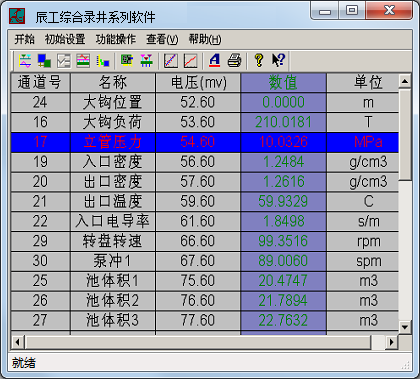
Task: Click the yellow question mark help icon
Action: point(259,61)
